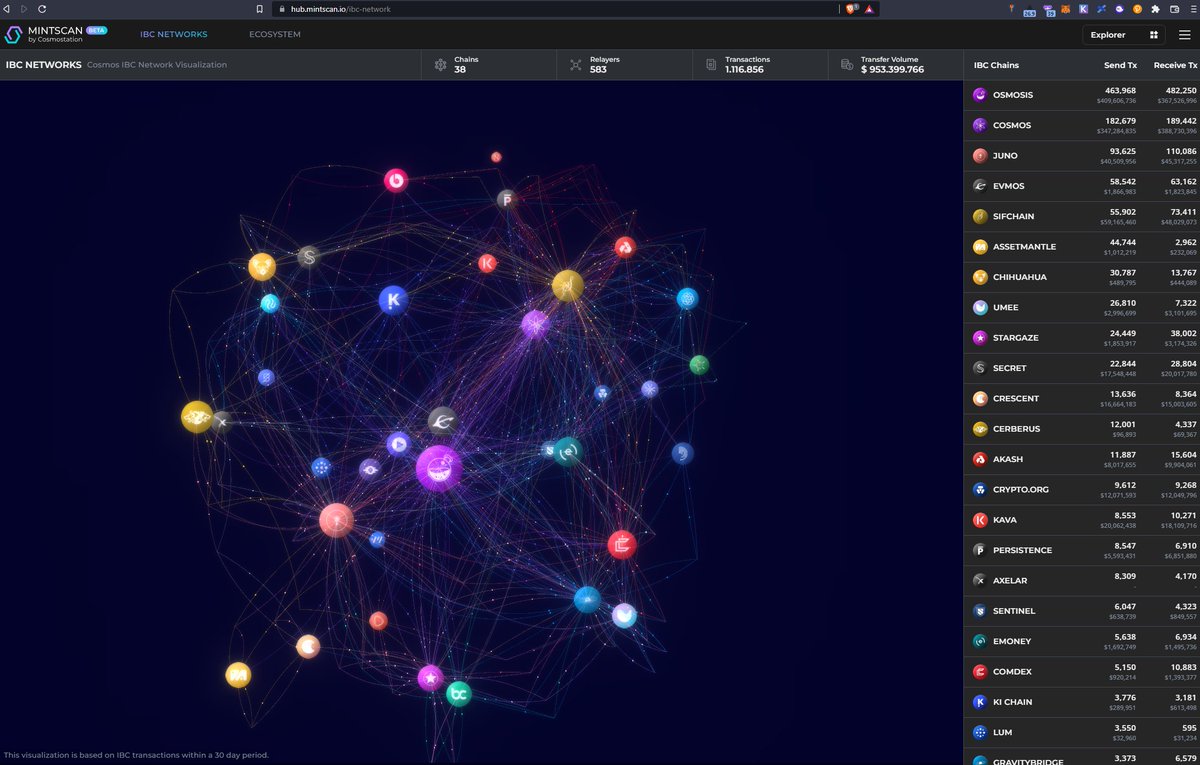Viewport: 1200px width, 765px height.
Task: Select the red Kava node in the graph
Action: tap(487, 263)
